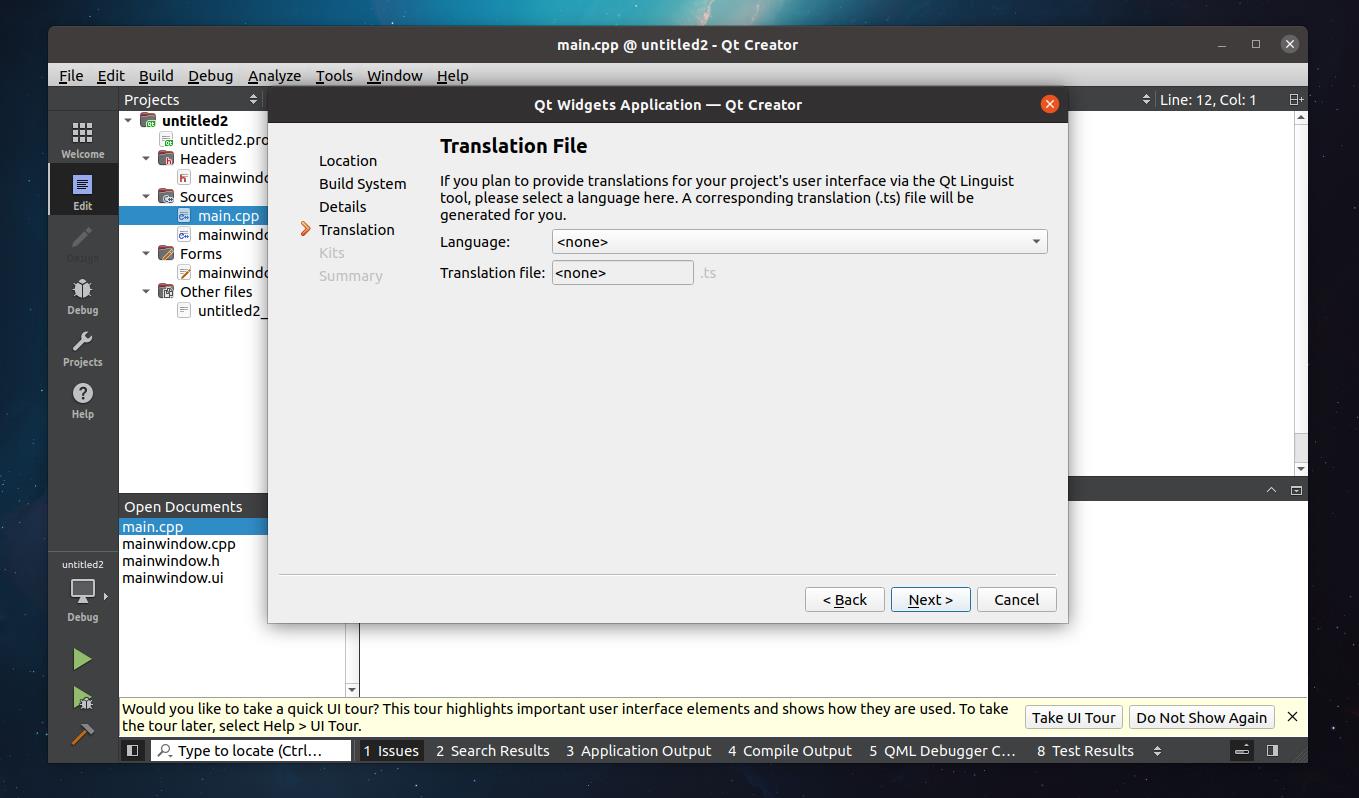Click the Line 12, Col 1 indicator
Viewport: 1359px width, 798px height.
pos(1207,99)
